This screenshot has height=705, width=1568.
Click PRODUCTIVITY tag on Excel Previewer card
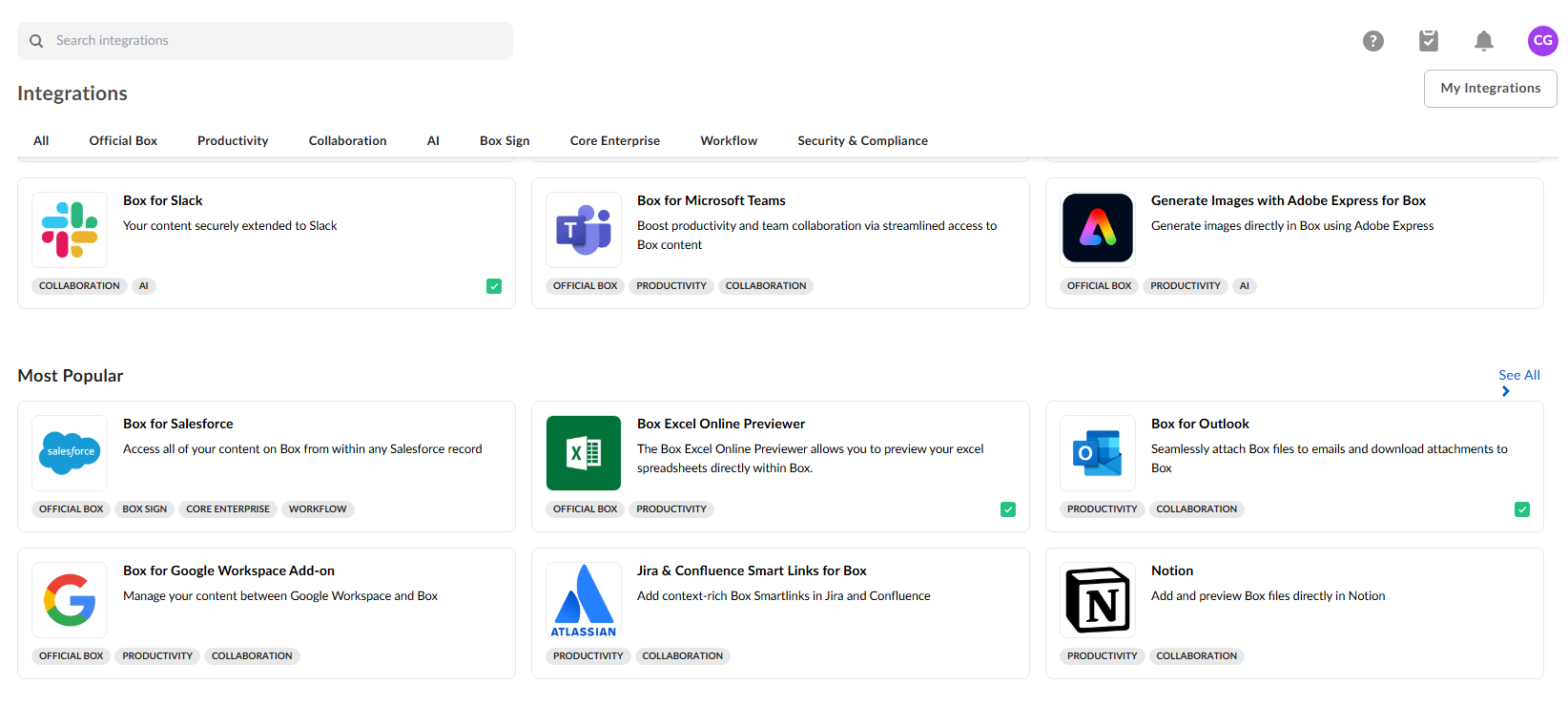(671, 509)
